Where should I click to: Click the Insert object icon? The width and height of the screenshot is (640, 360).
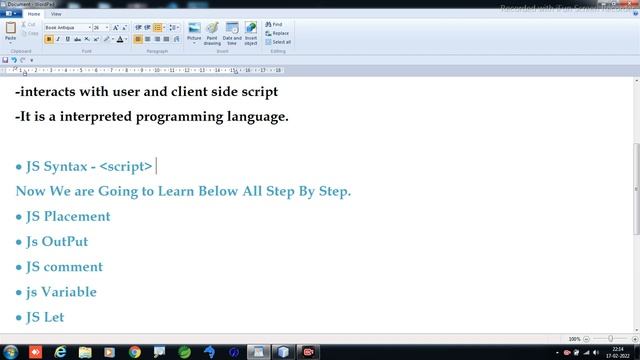point(251,28)
